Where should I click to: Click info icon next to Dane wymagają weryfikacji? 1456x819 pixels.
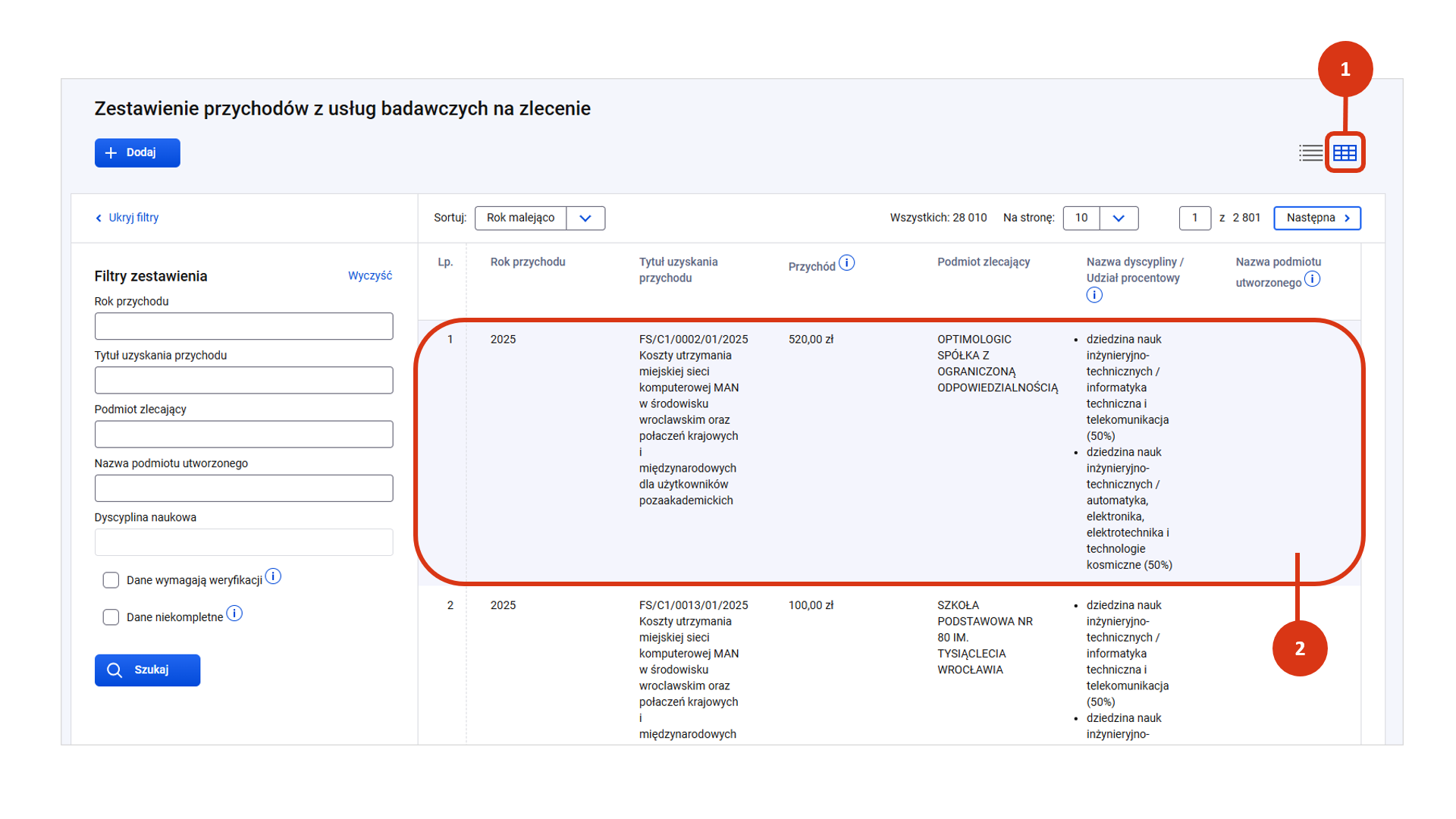point(274,577)
